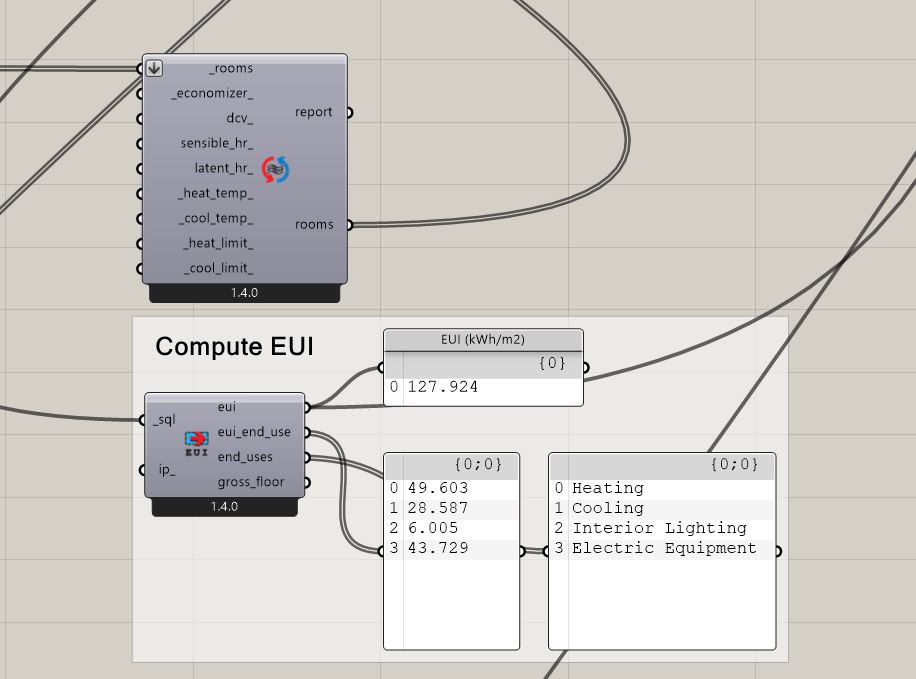Viewport: 916px width, 679px height.
Task: Click the rooms output parameter
Action: [x=314, y=225]
